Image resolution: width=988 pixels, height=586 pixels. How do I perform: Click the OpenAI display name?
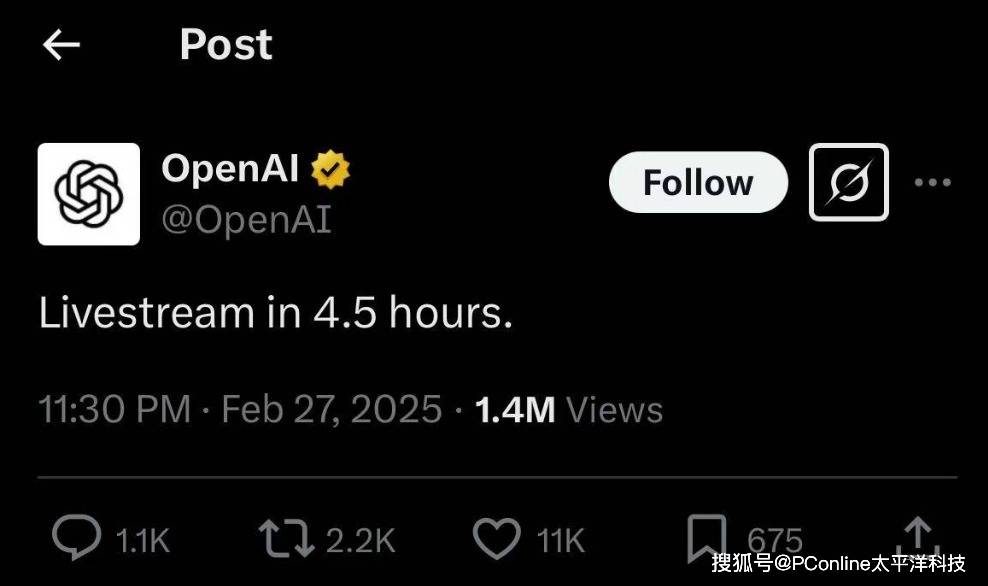coord(230,169)
